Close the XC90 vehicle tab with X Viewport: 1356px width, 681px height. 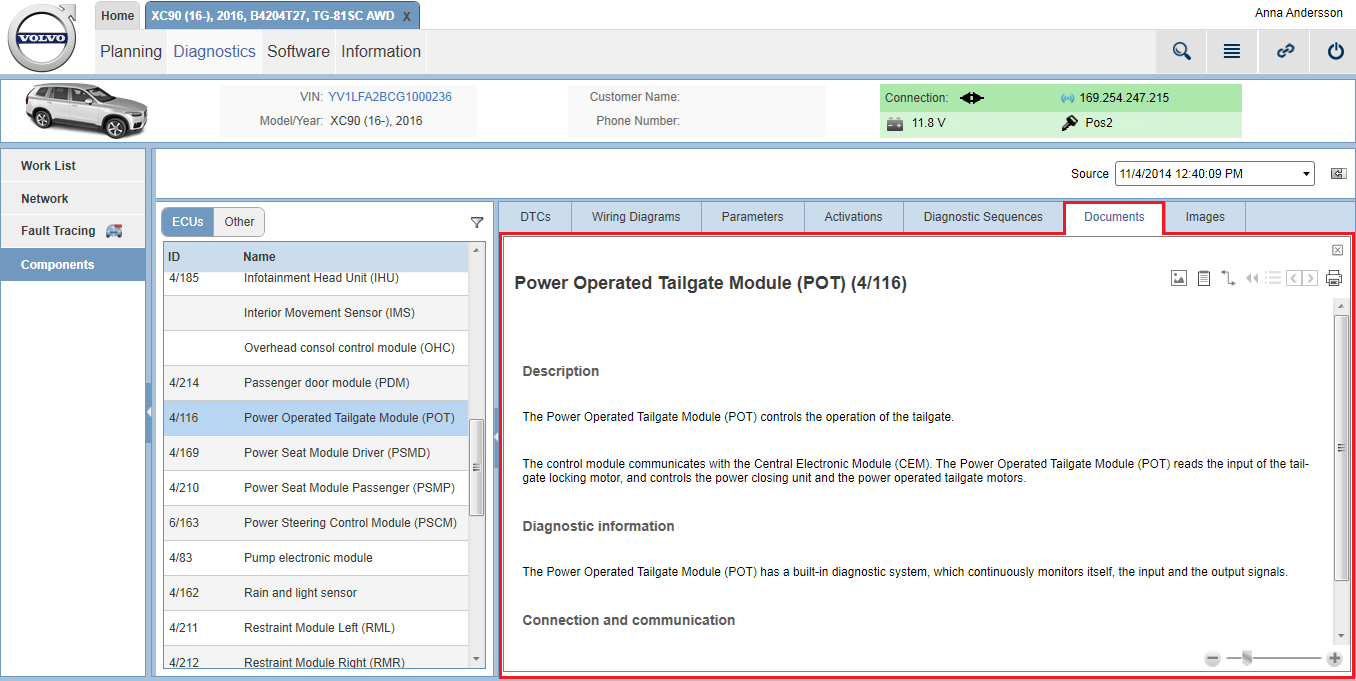[406, 16]
